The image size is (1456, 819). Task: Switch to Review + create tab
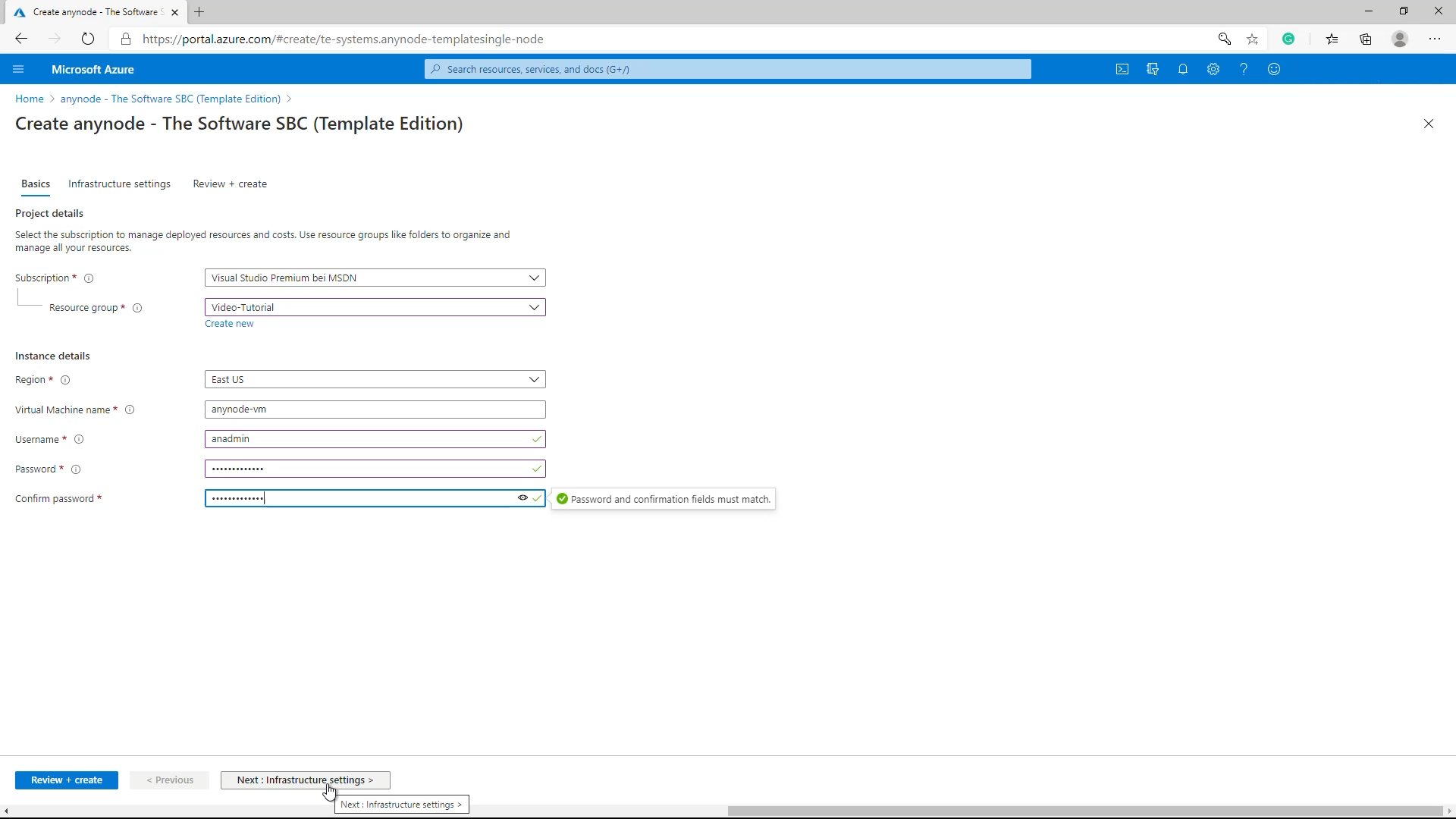(x=230, y=184)
